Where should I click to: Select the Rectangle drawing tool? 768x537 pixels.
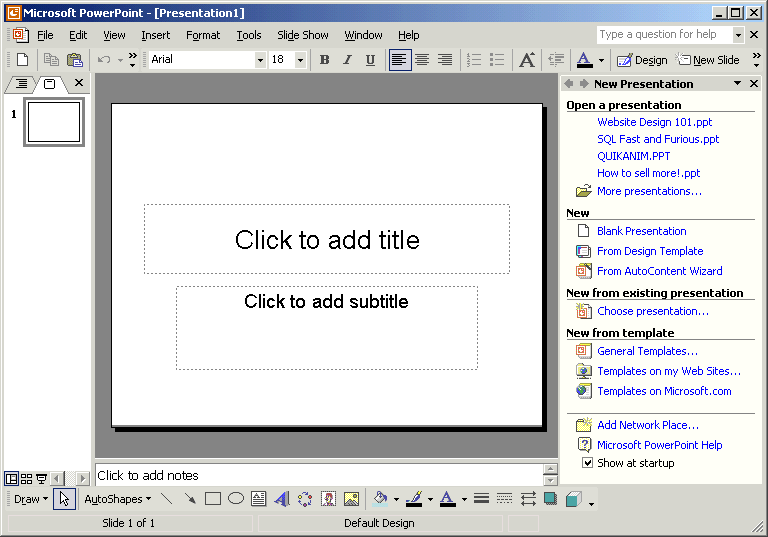[213, 499]
